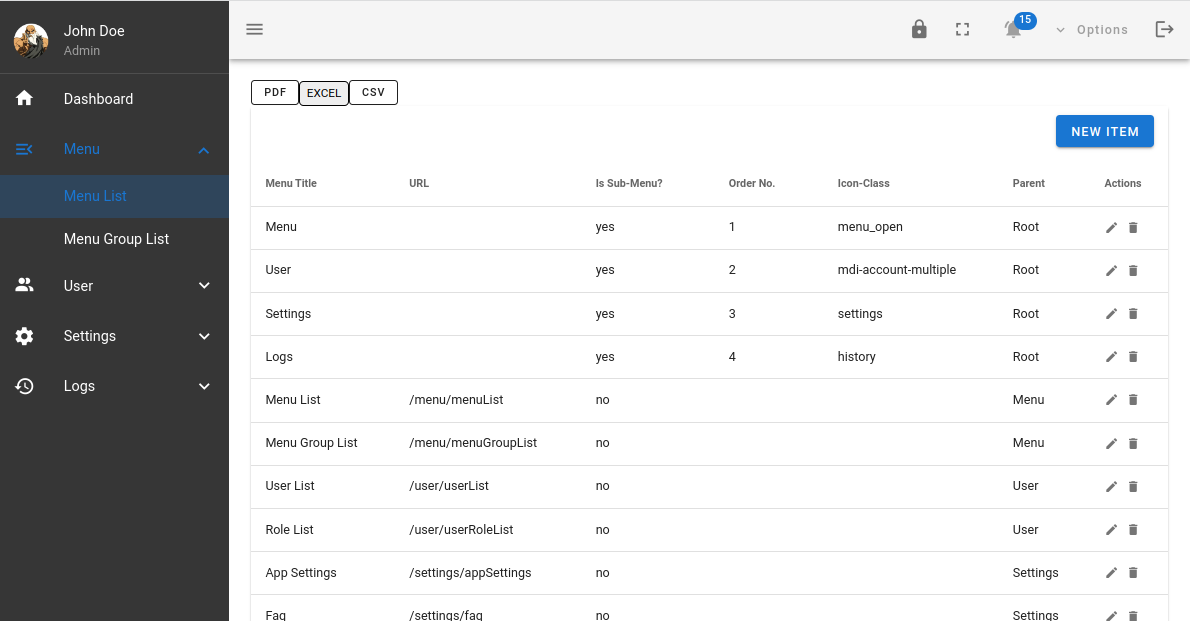The image size is (1190, 621).
Task: Select the CSV export option
Action: tap(373, 92)
